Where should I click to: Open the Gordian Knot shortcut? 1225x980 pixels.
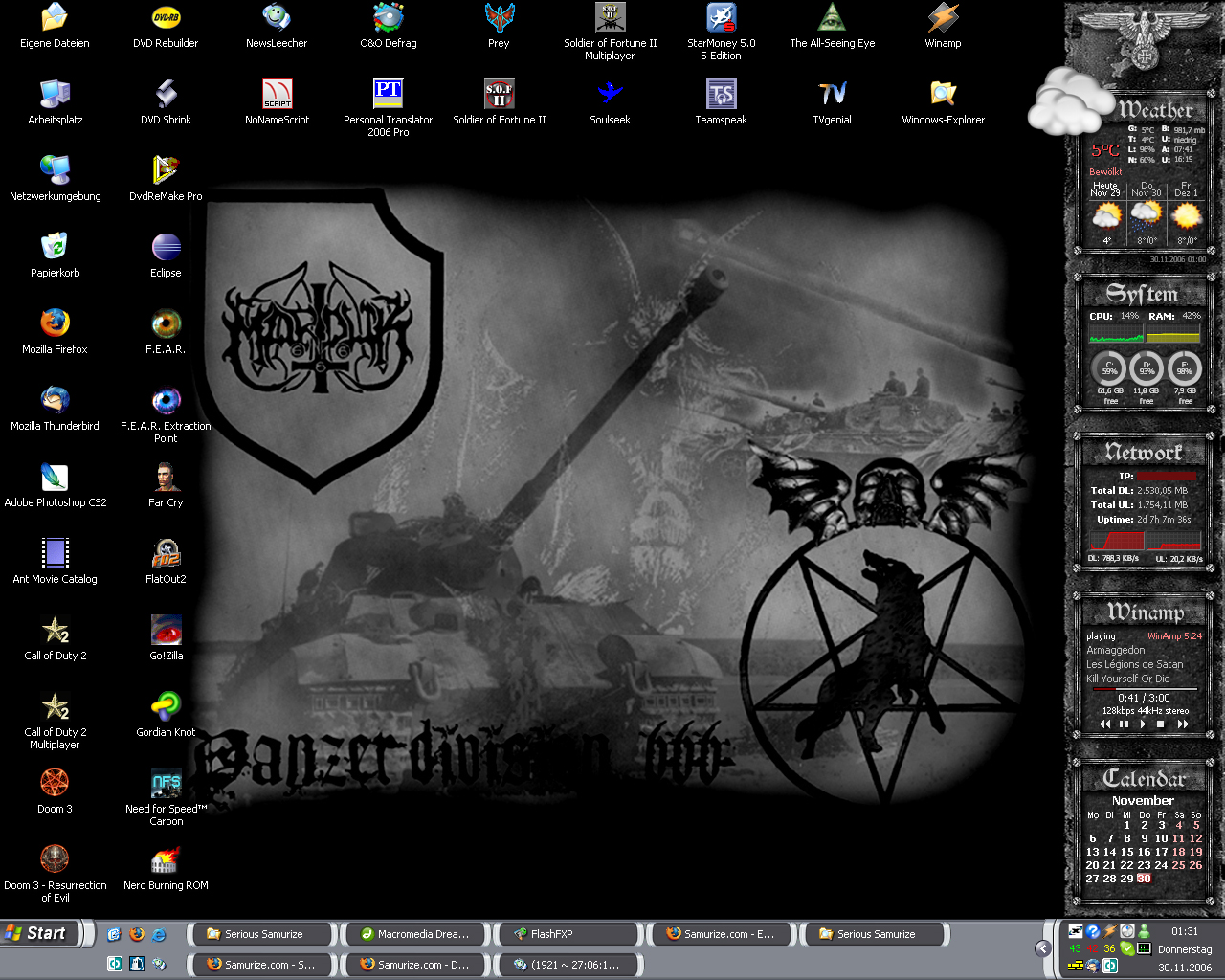[166, 715]
